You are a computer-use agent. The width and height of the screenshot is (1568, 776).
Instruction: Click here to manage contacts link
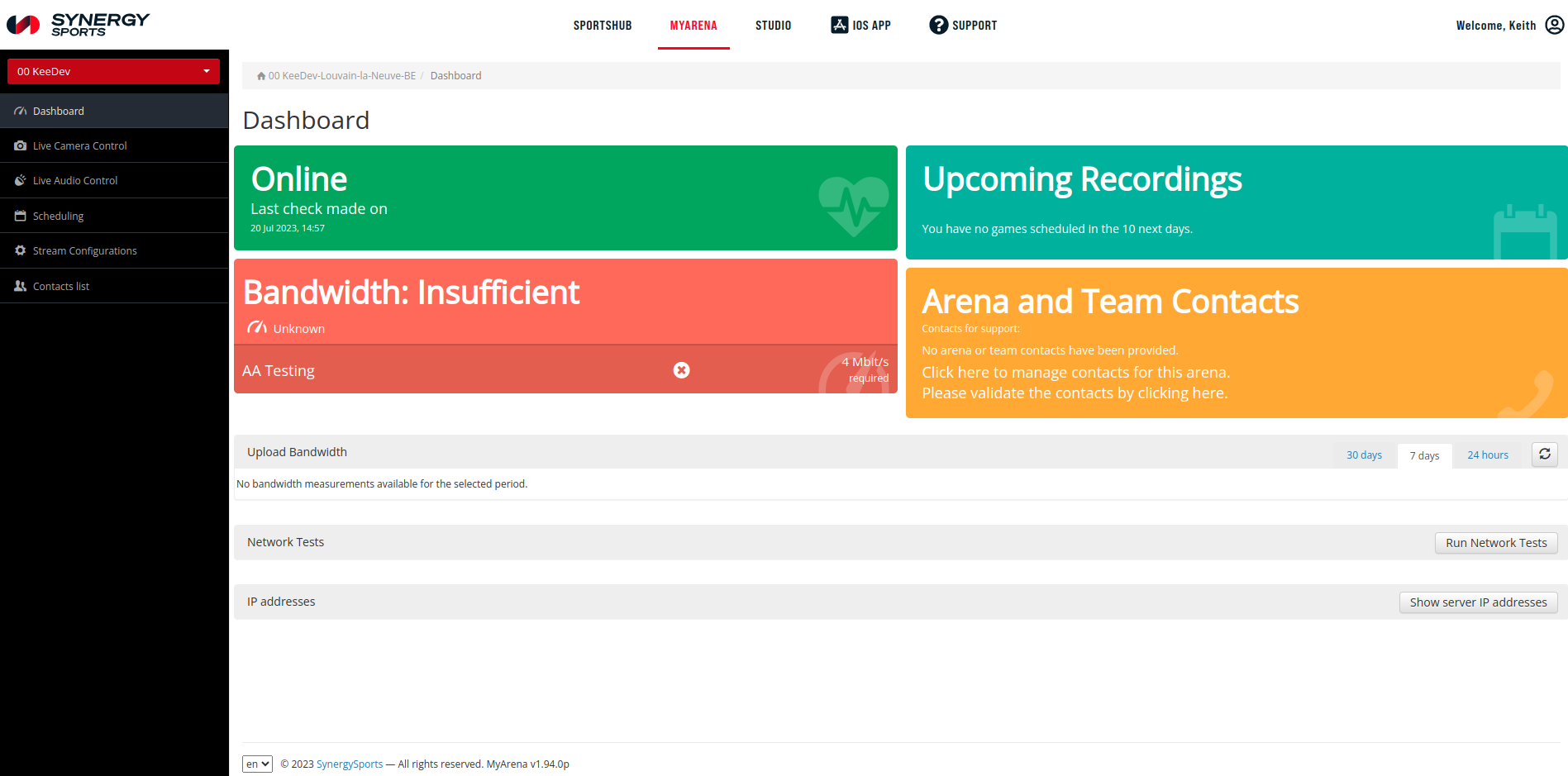point(1076,373)
